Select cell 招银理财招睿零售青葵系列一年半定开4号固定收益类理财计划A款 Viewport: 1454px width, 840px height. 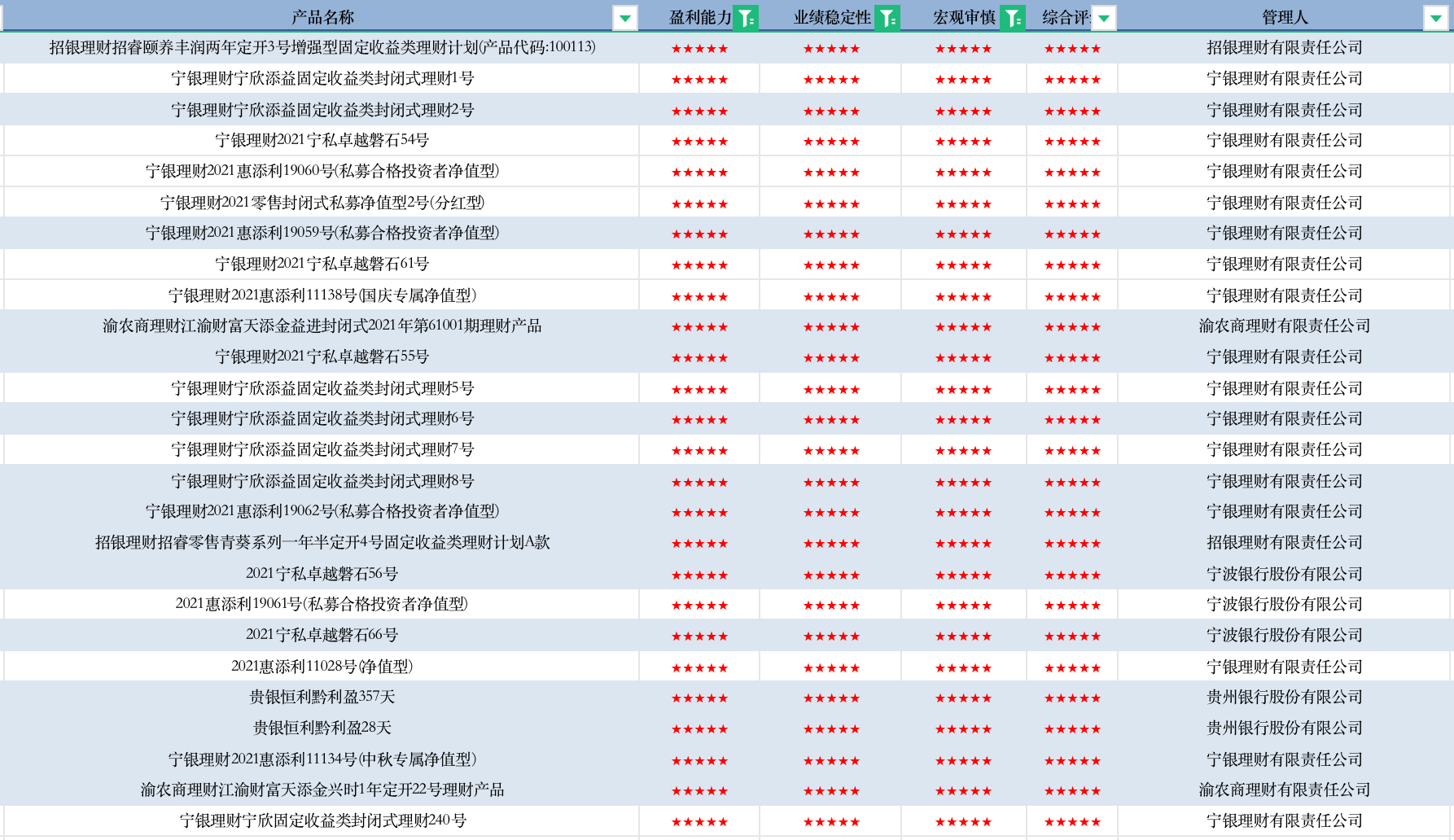(x=322, y=542)
